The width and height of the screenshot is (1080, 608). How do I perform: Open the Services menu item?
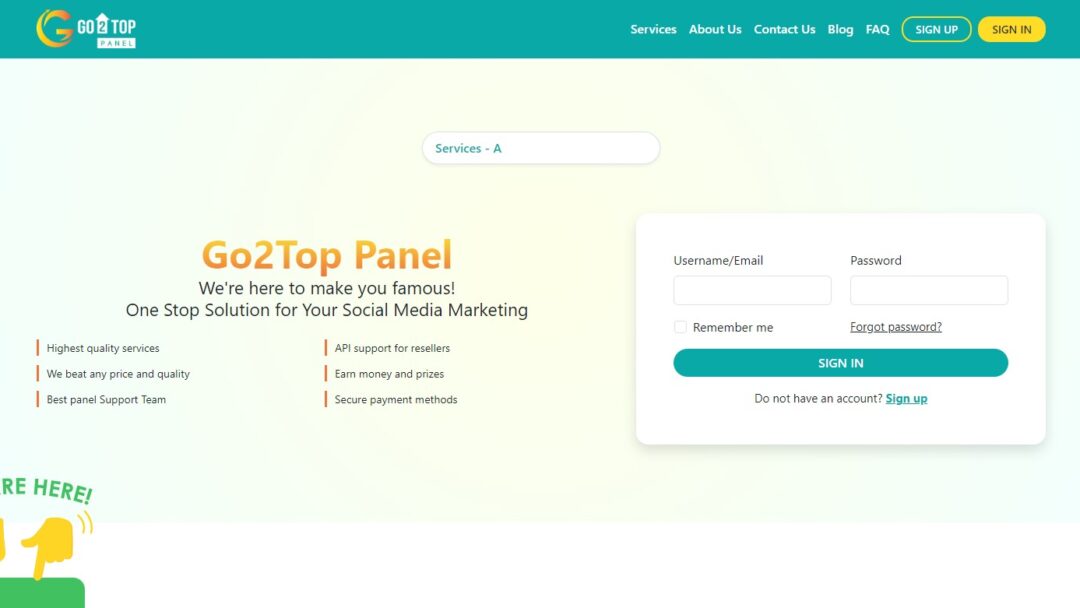(x=653, y=29)
